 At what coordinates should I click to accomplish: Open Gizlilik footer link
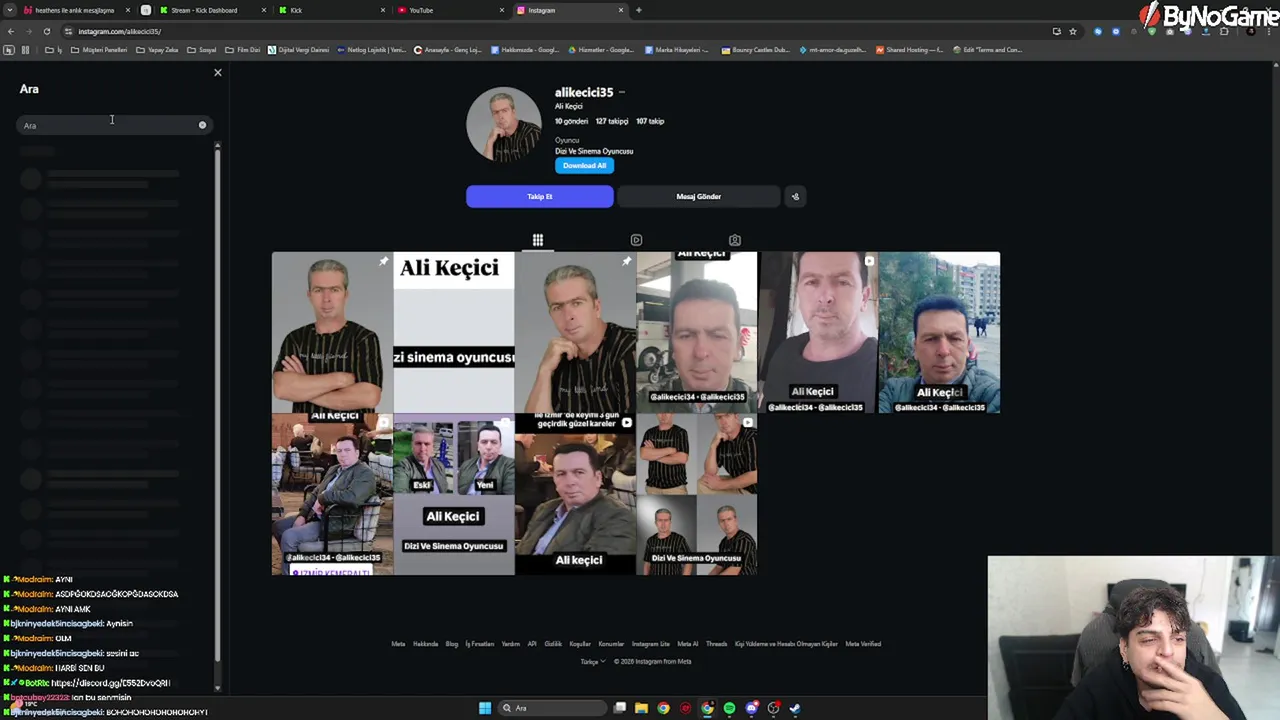coord(553,644)
